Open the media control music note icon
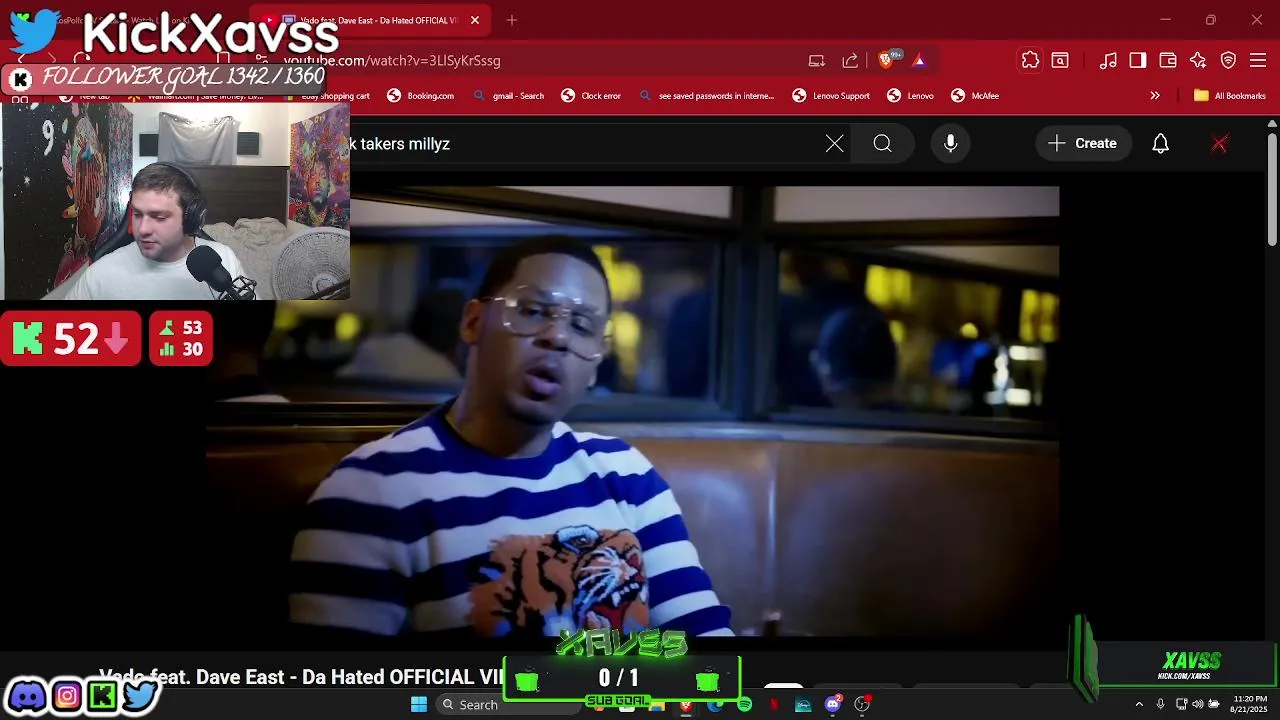This screenshot has width=1280, height=720. click(1108, 60)
